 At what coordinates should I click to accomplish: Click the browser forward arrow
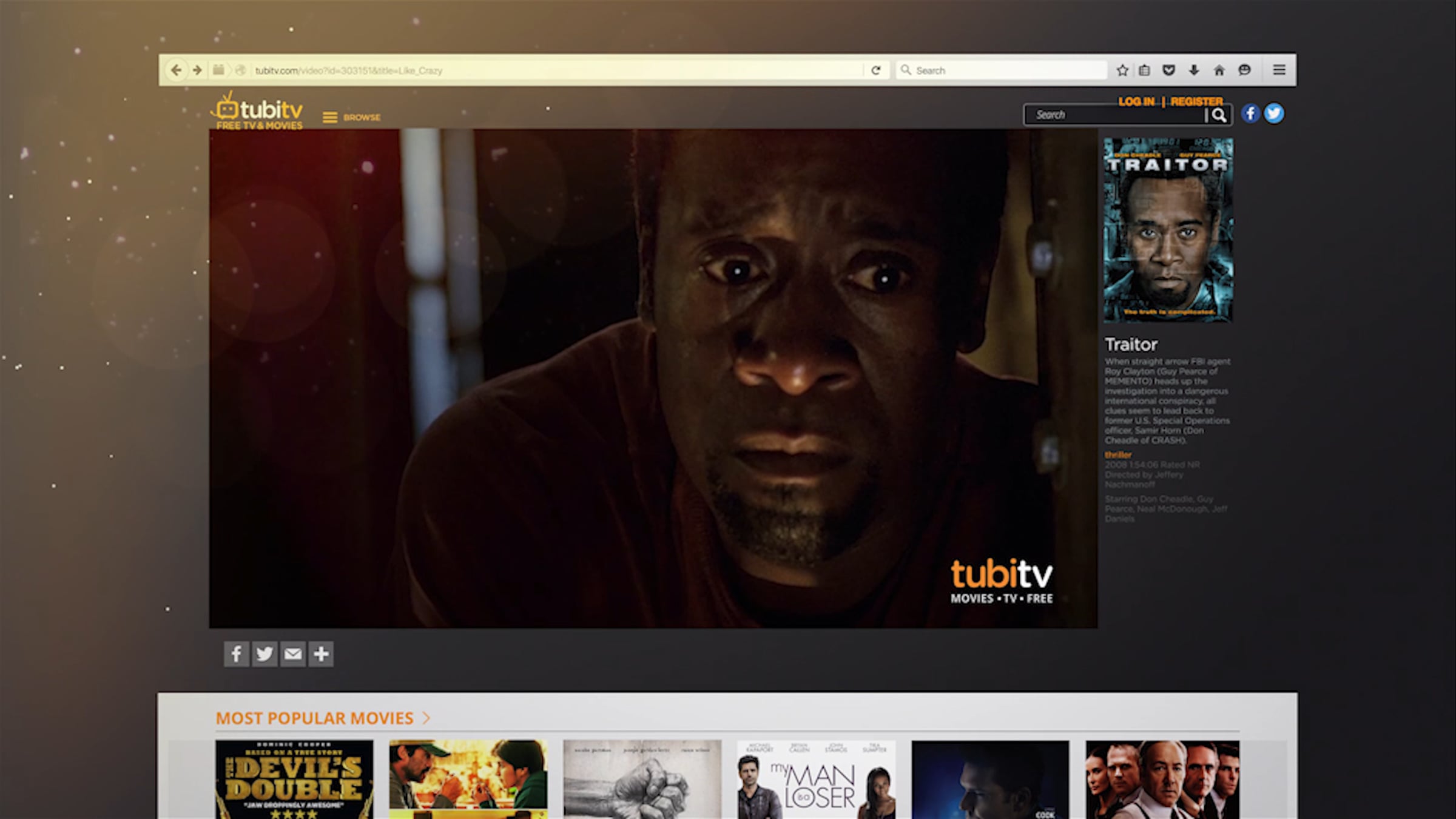(x=197, y=70)
